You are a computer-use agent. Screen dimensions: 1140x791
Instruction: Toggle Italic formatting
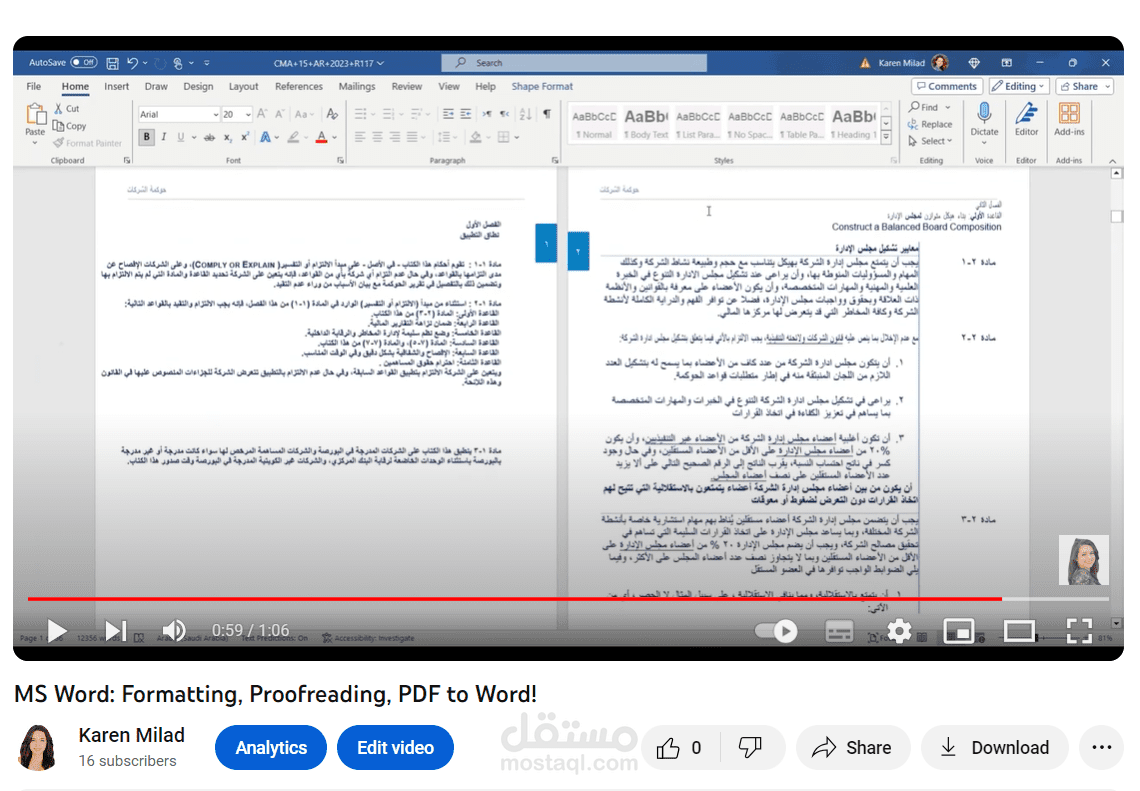click(164, 137)
